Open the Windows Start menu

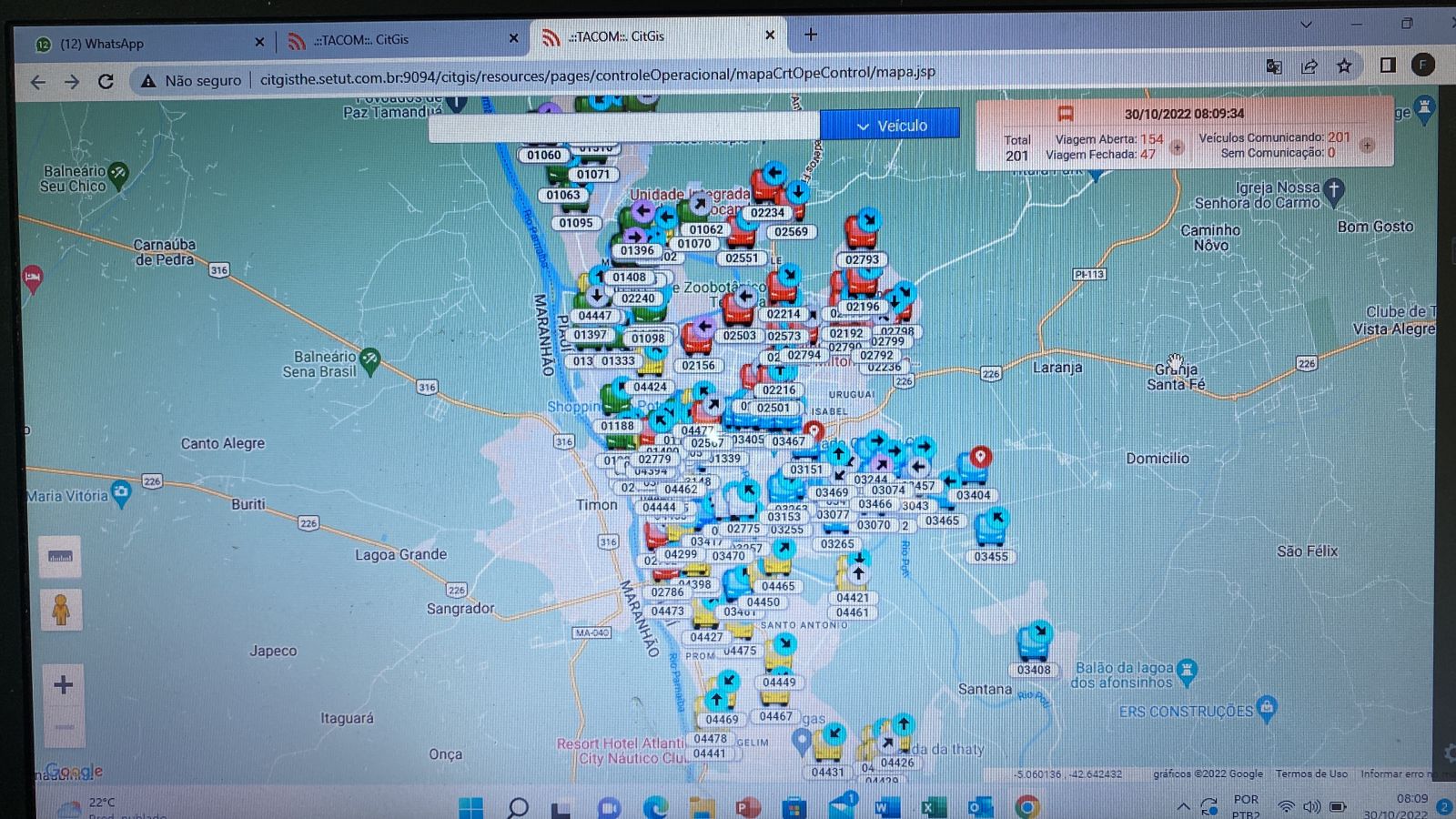click(471, 807)
